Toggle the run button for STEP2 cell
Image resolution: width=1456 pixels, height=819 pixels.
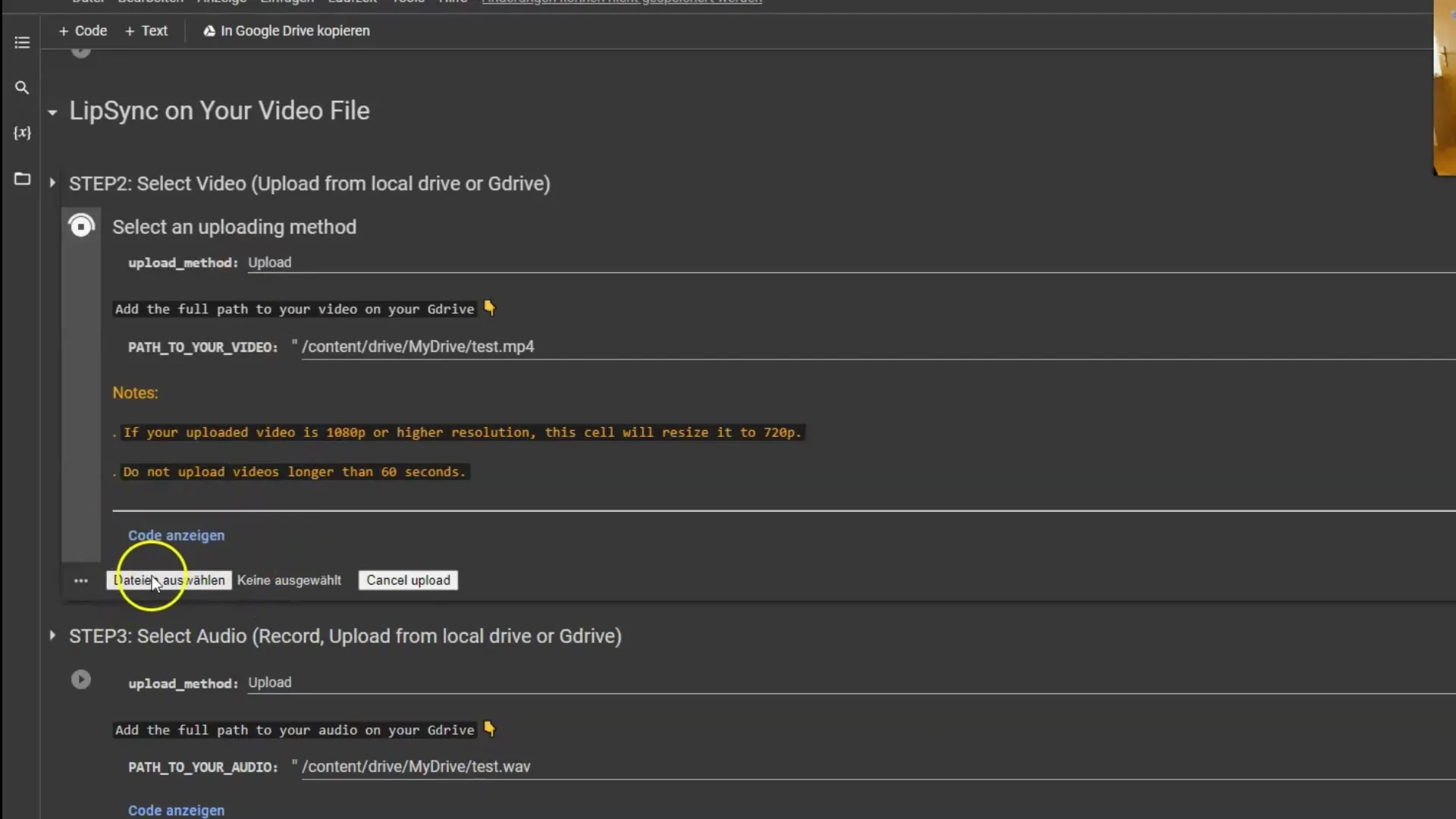[x=80, y=224]
